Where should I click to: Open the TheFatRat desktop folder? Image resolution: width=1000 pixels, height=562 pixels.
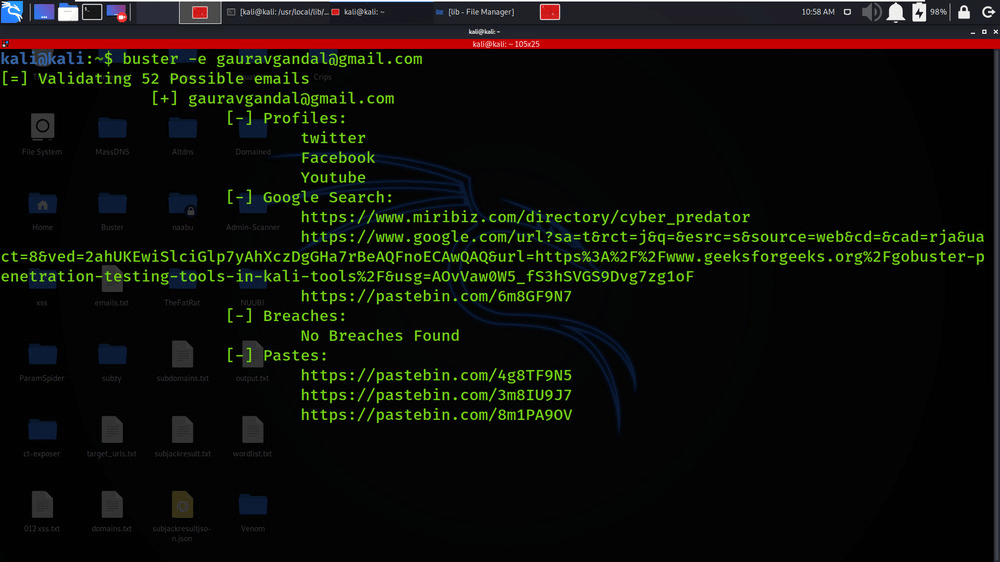(x=182, y=286)
